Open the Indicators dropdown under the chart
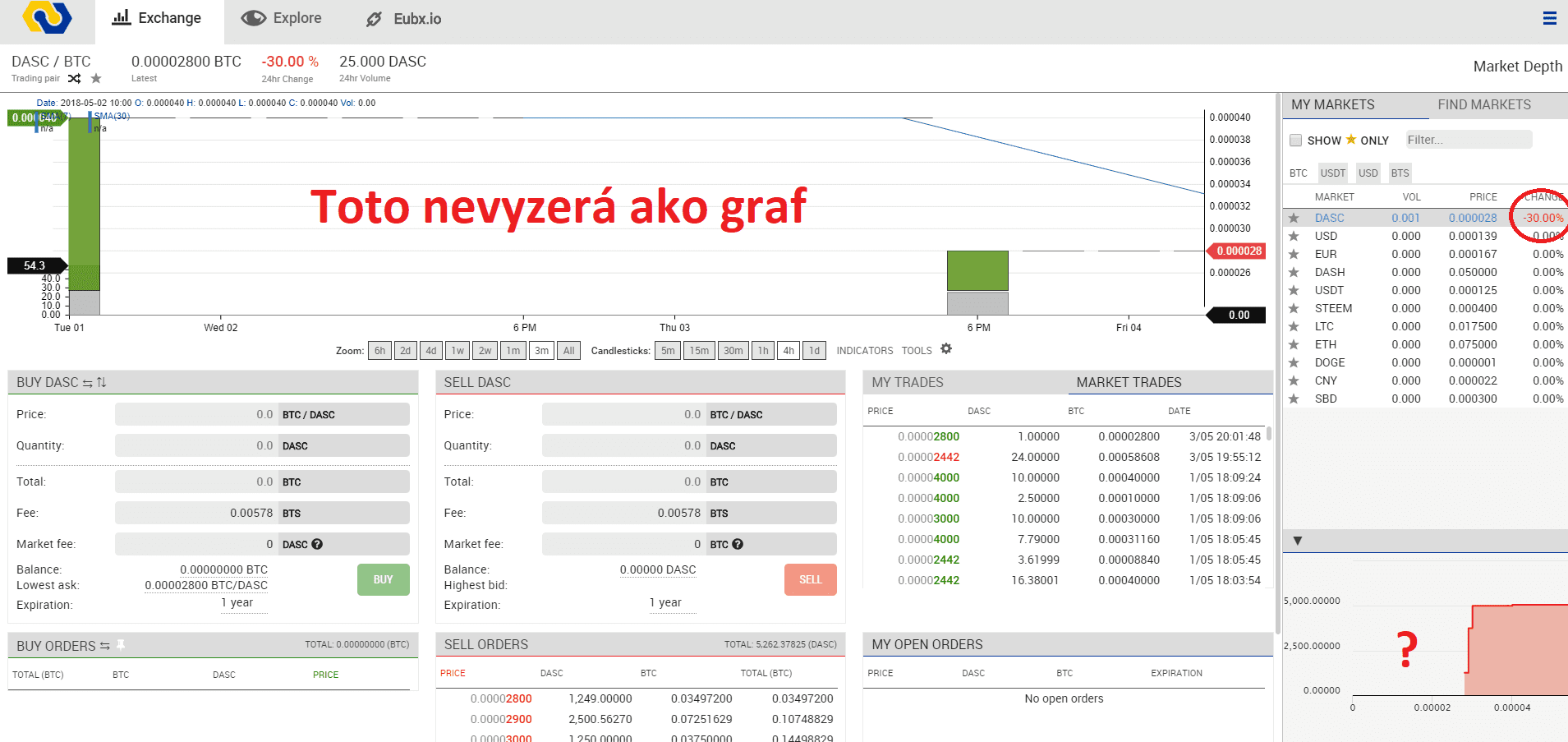Screen dimensions: 1568x742 (864, 351)
